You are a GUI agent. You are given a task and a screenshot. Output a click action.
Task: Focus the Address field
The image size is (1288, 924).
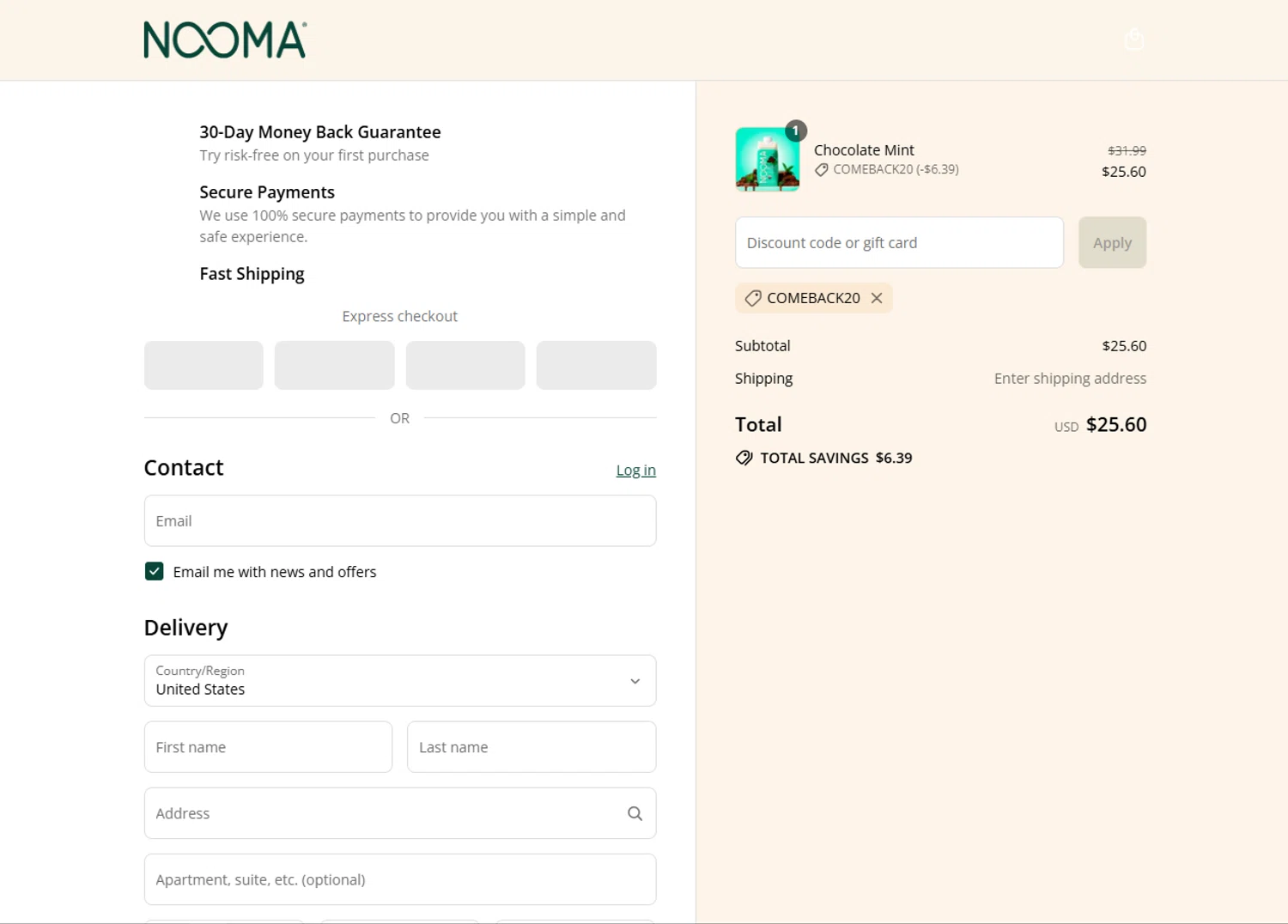(400, 813)
